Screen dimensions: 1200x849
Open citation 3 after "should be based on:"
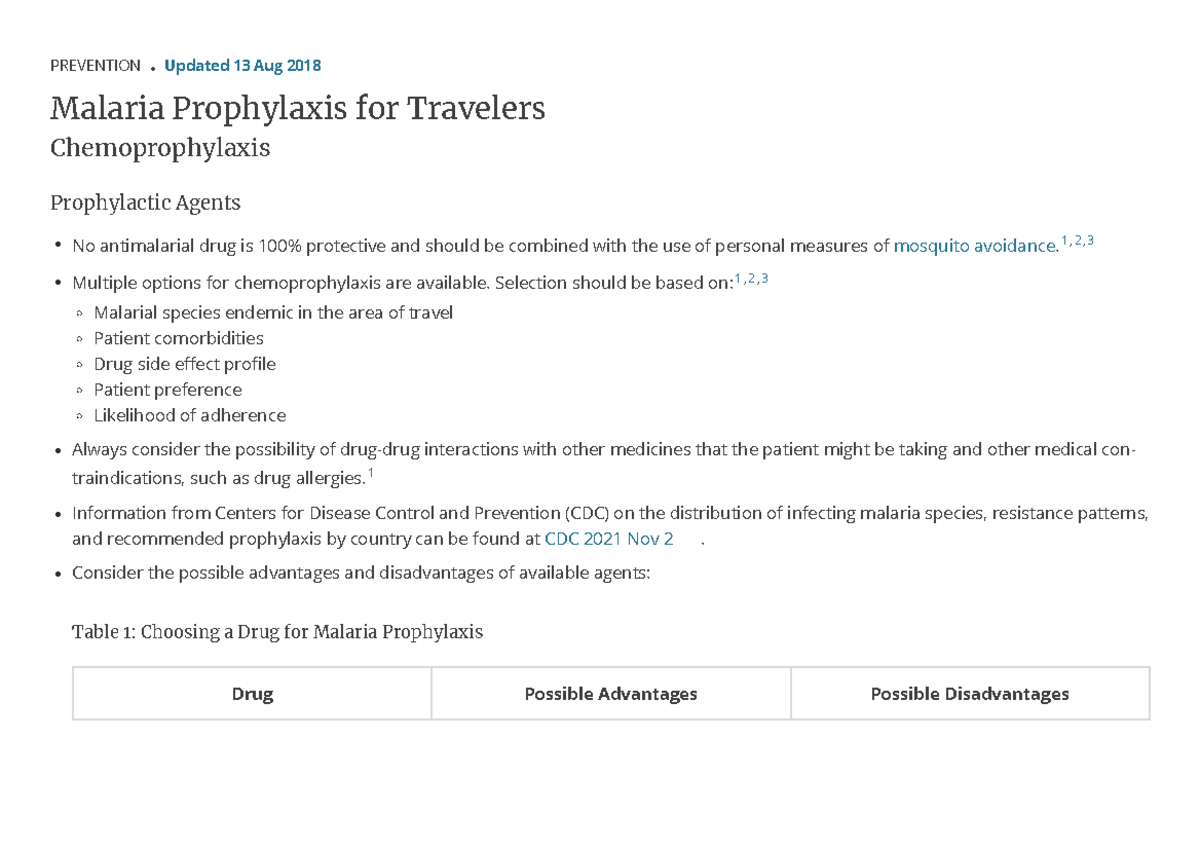[x=764, y=278]
